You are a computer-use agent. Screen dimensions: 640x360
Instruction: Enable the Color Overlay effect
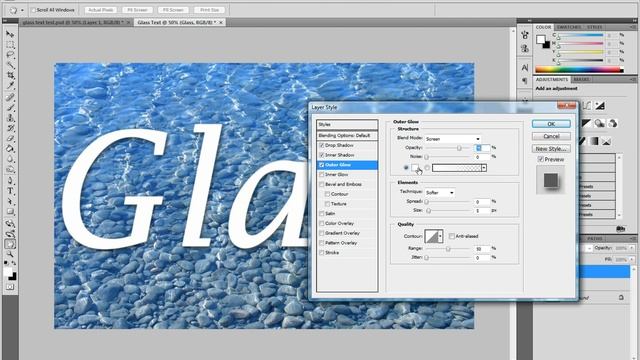click(x=322, y=223)
